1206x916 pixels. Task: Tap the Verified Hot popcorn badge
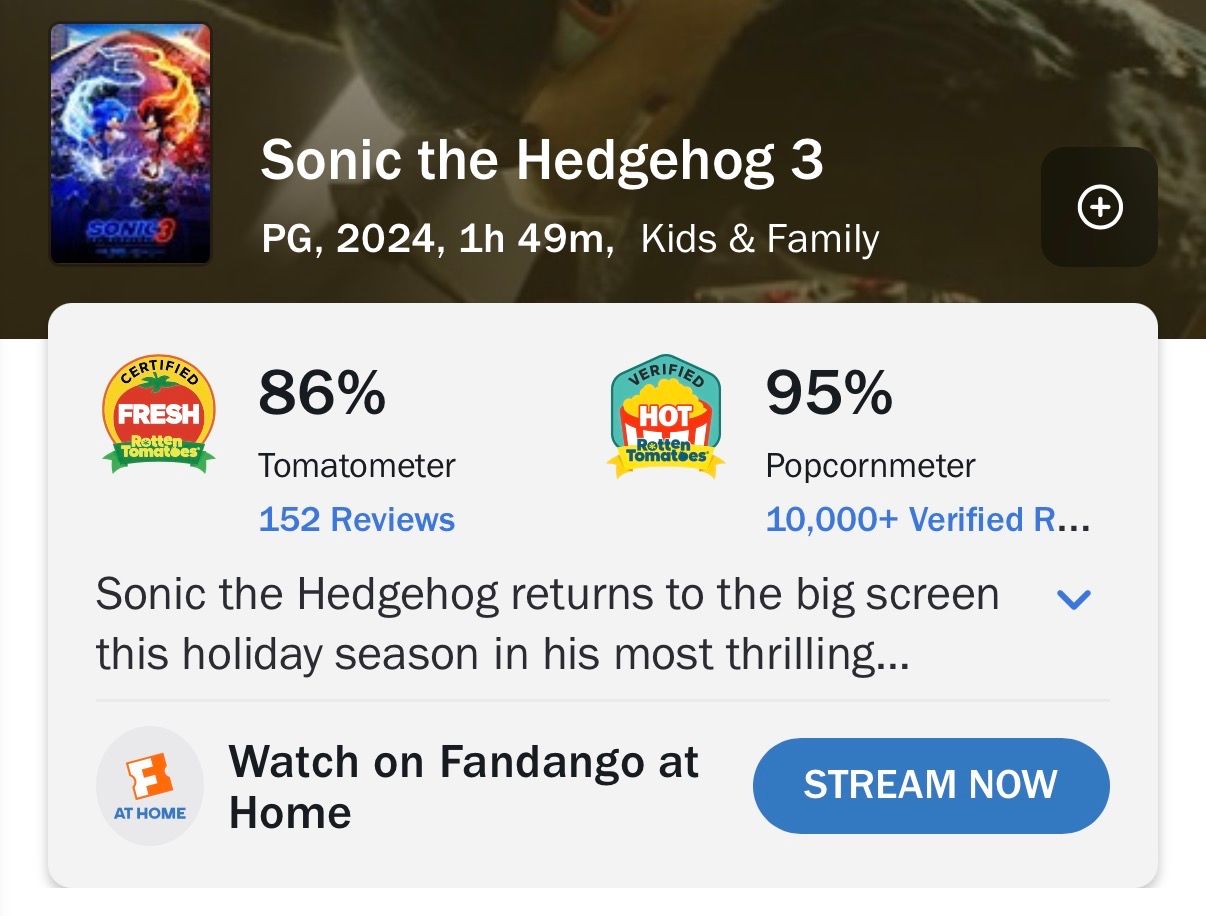(x=666, y=416)
